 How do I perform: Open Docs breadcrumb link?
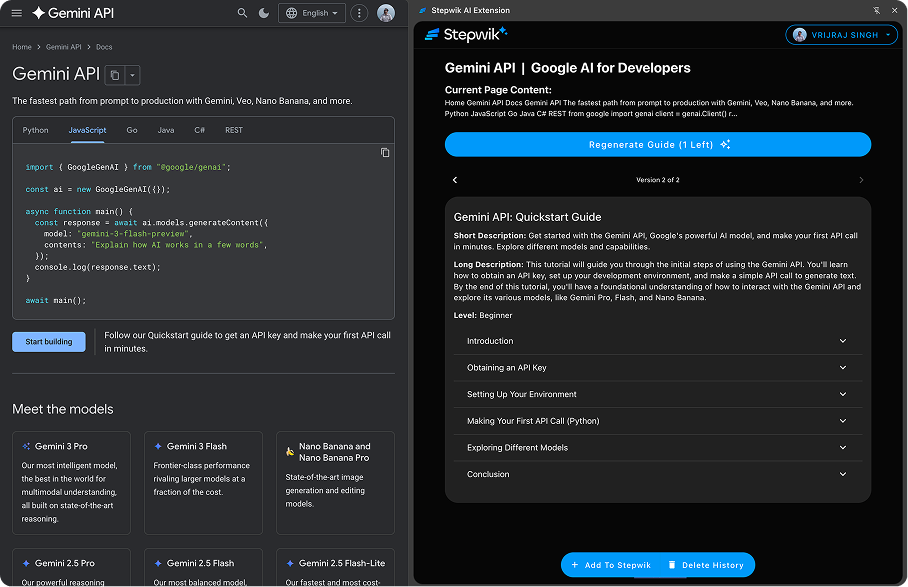coord(104,47)
